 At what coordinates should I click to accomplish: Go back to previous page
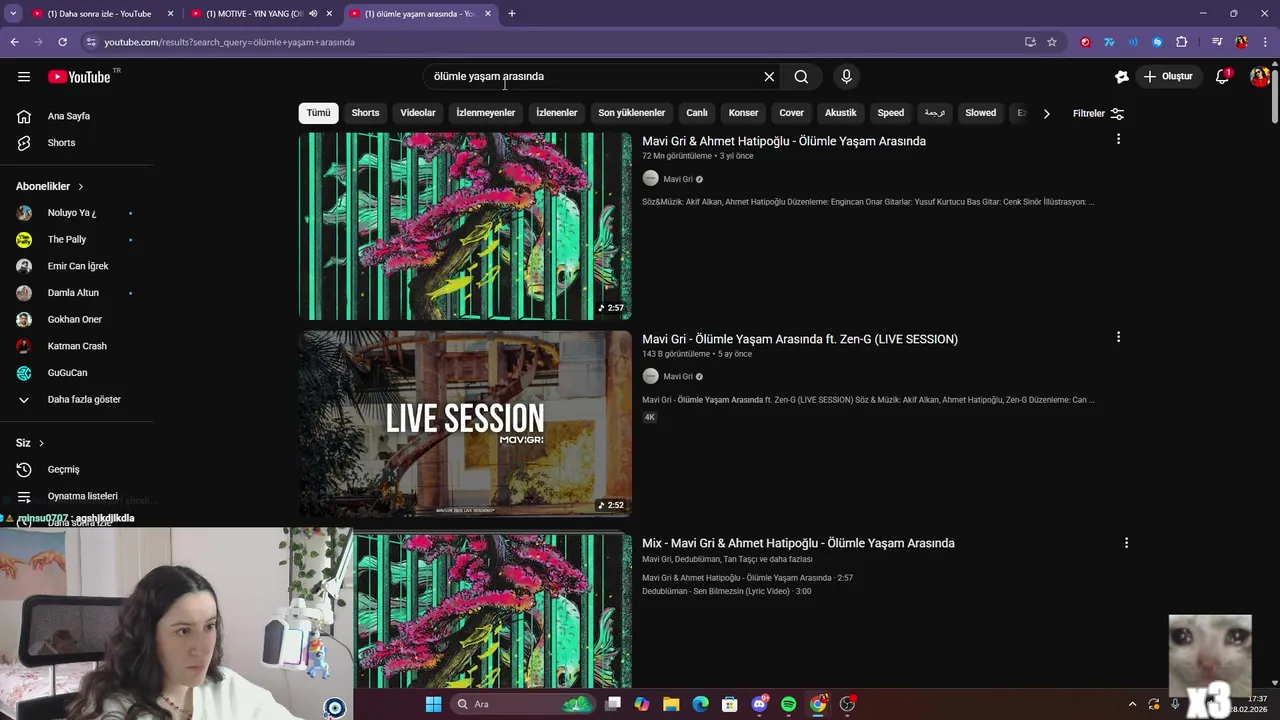[x=14, y=42]
